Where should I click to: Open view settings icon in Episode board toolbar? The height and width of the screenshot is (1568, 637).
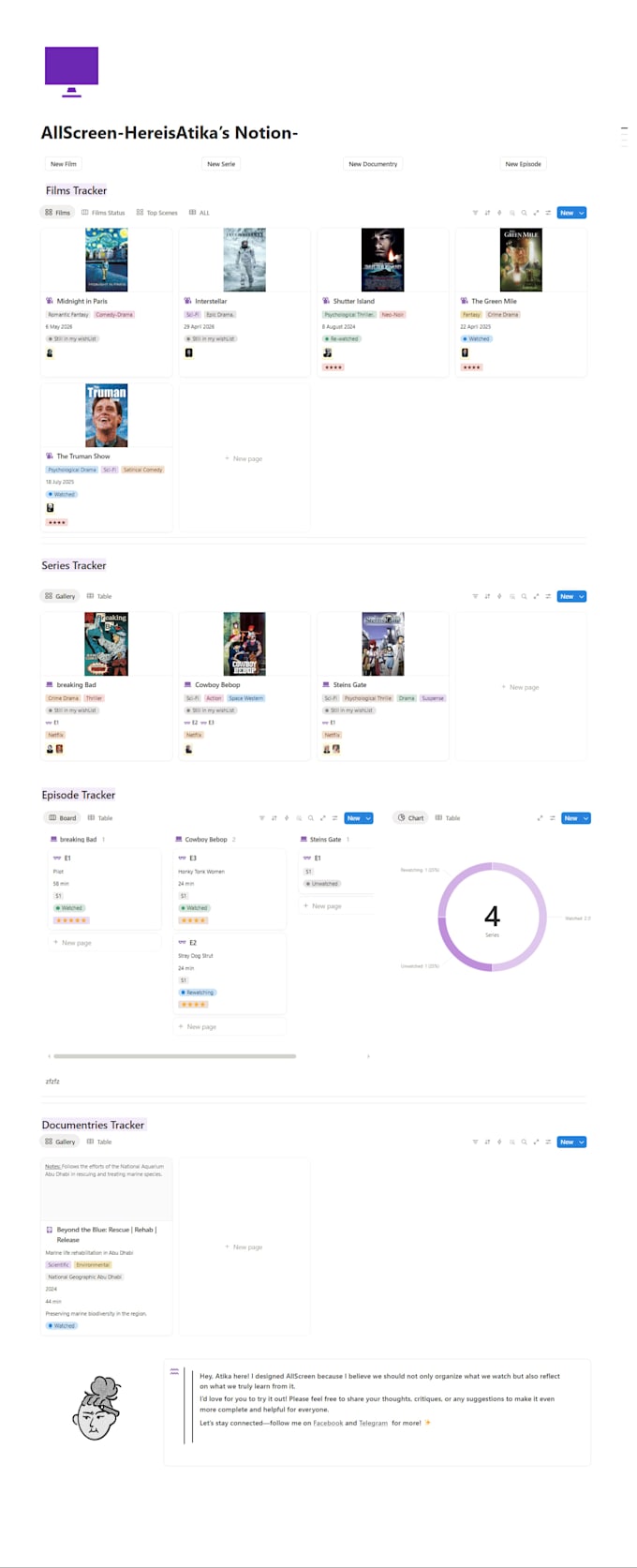coord(335,818)
